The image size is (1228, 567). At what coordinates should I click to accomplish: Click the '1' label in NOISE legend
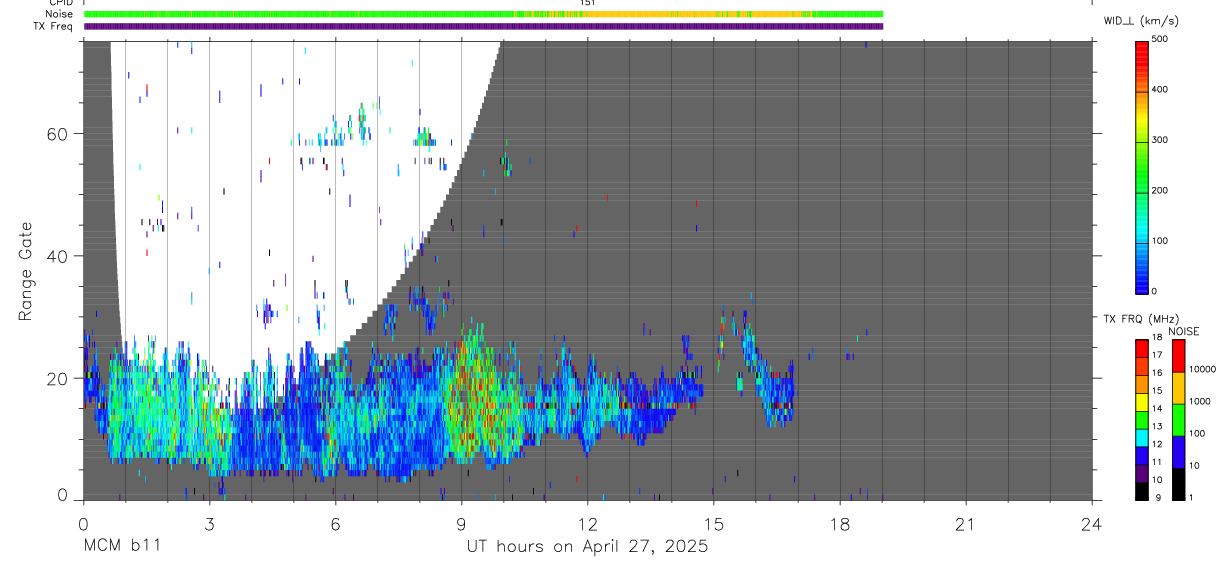point(1193,497)
